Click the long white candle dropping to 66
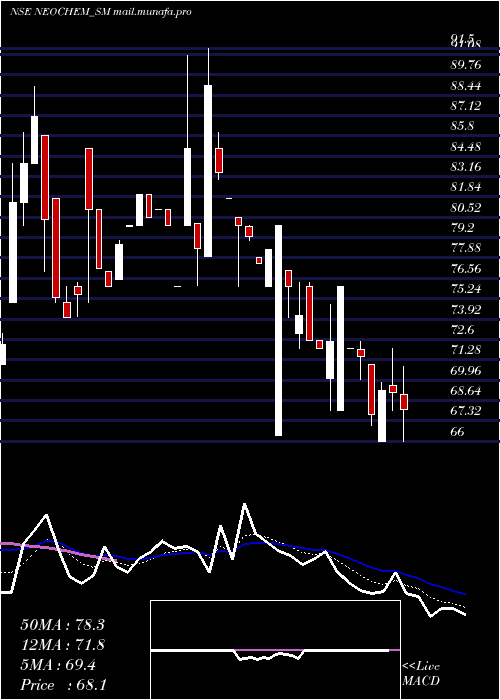Image resolution: width=500 pixels, height=700 pixels. pos(278,330)
